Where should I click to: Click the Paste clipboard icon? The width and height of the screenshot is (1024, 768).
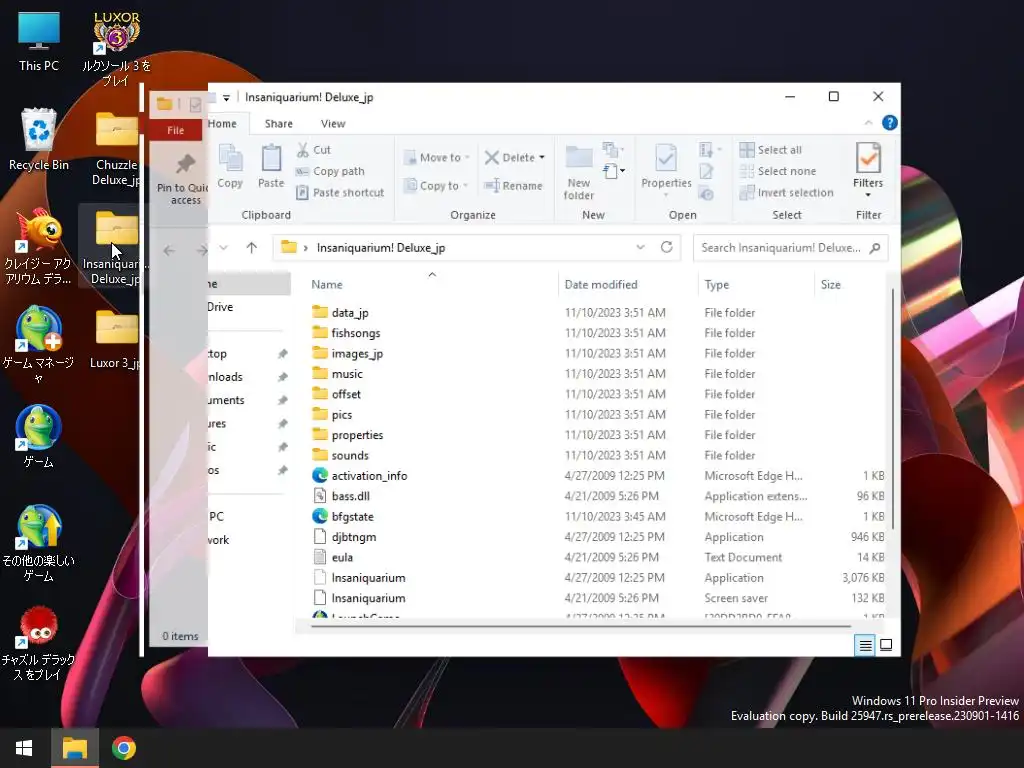271,167
